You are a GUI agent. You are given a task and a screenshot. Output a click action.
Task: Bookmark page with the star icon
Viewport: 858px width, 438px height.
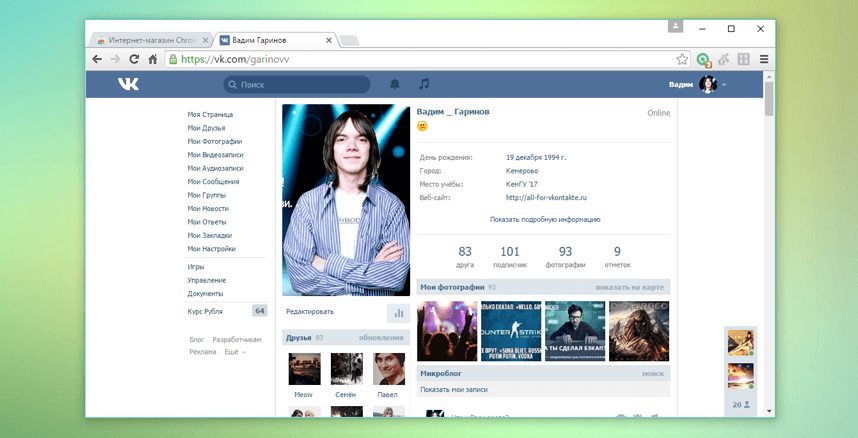click(x=682, y=59)
